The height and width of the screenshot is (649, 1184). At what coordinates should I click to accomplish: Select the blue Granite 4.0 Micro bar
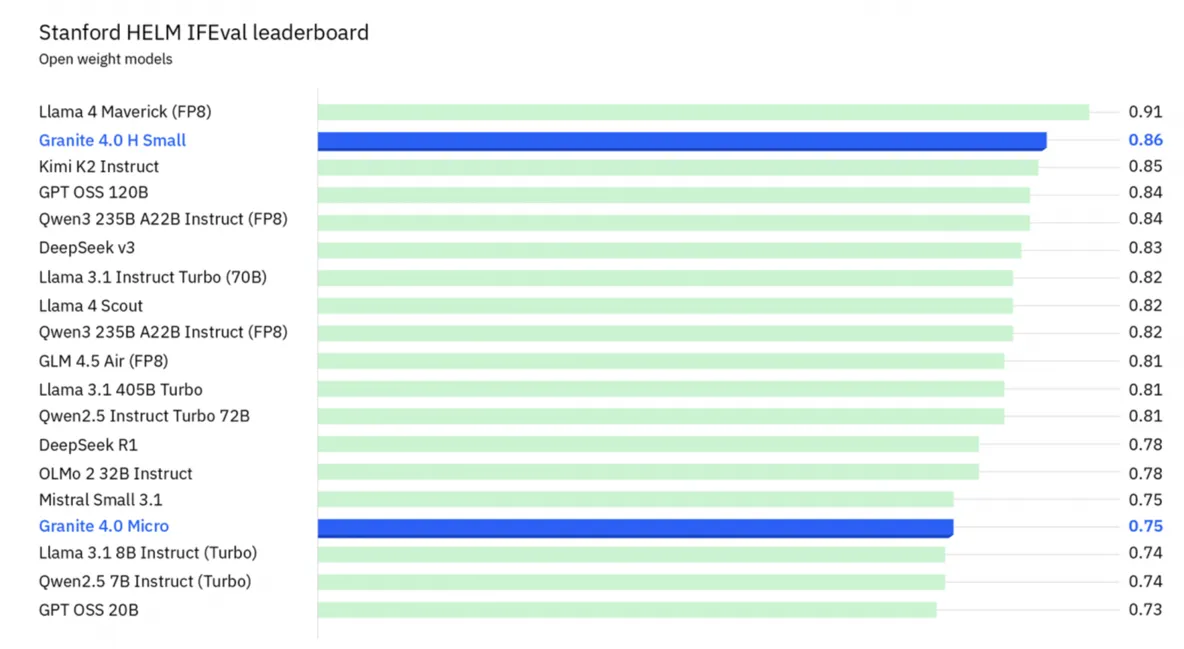pos(635,527)
